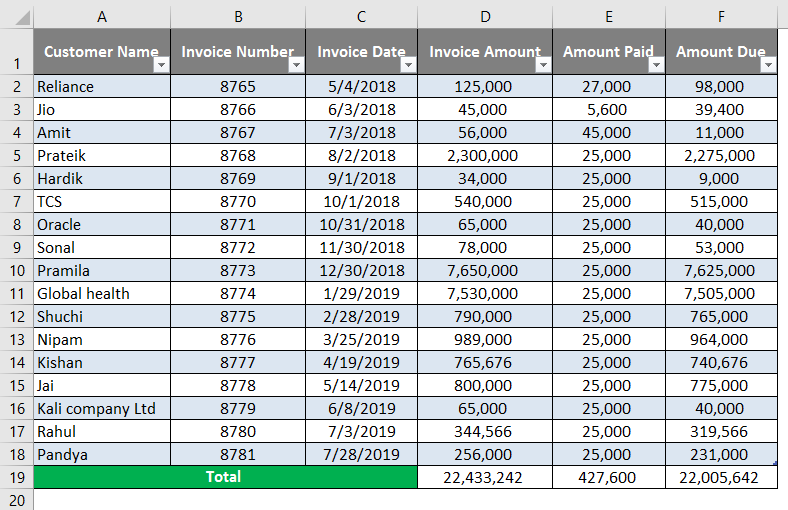Select column A header
Screen dimensions: 788x510
click(x=102, y=16)
